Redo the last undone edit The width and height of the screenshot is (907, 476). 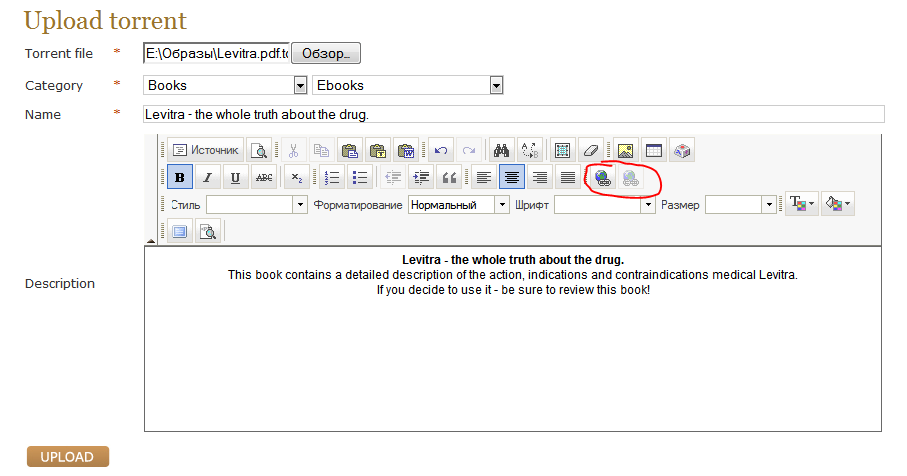click(469, 150)
